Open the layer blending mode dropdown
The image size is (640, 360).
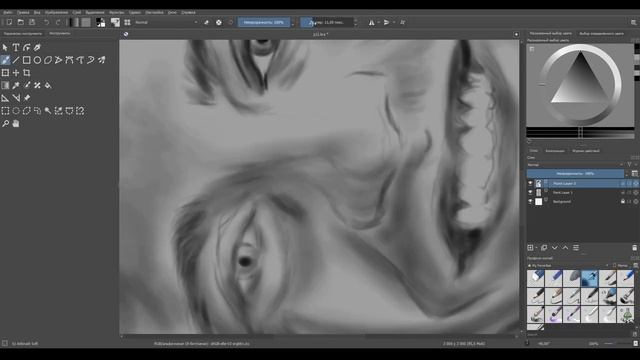click(x=575, y=165)
